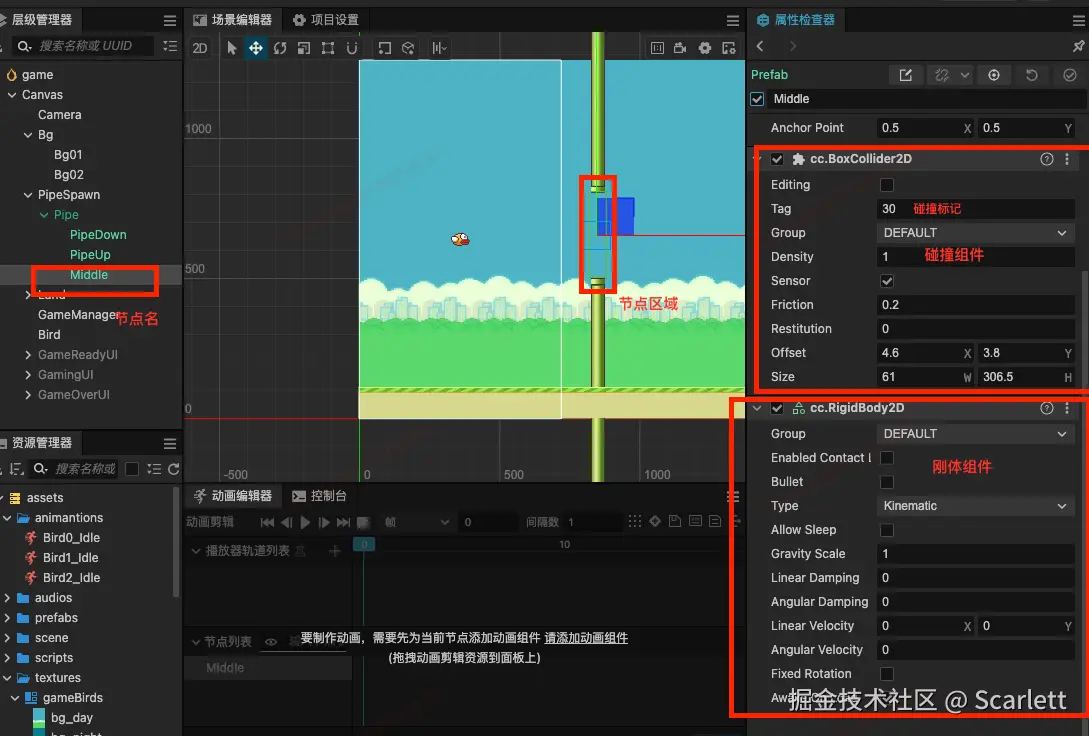Click the scene camera icon

681,48
